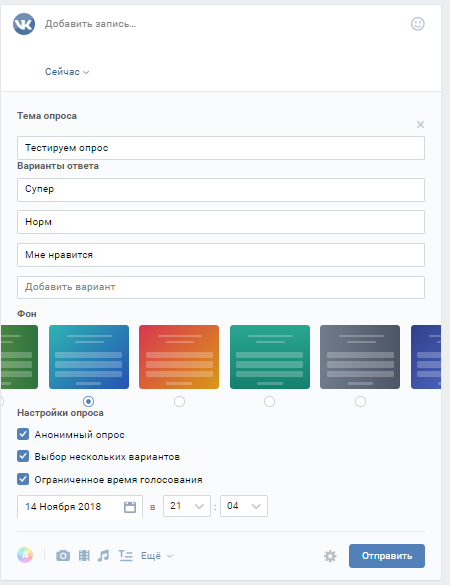Click the Отправить button

[387, 556]
